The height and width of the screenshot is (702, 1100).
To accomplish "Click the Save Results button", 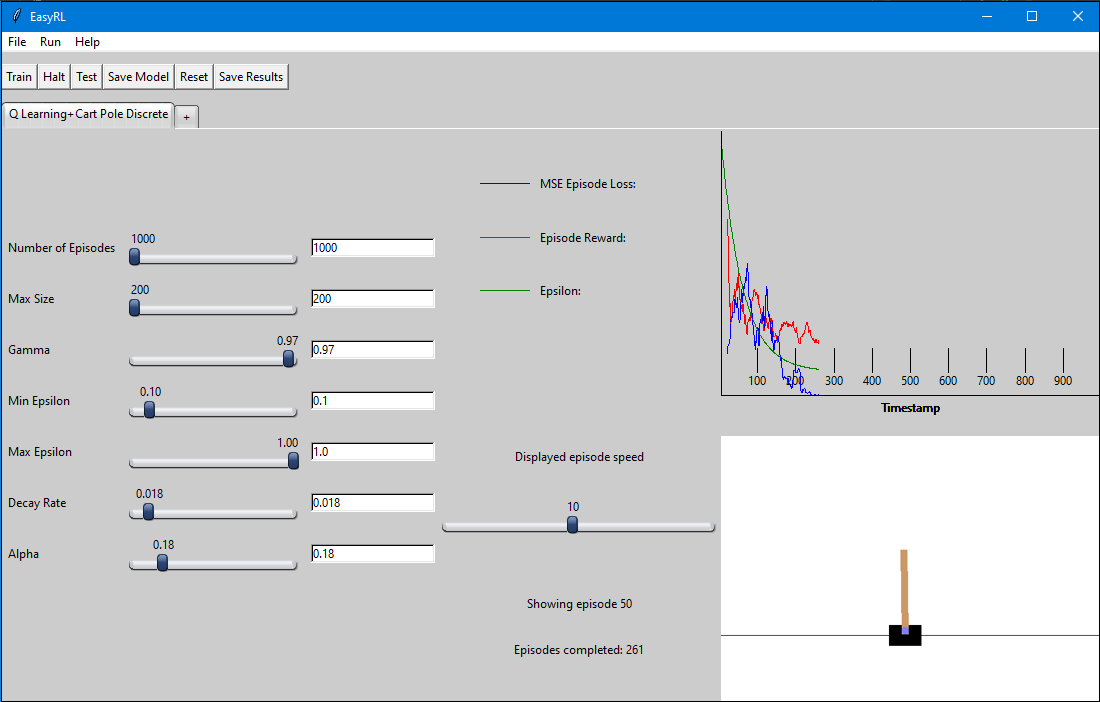I will click(x=250, y=77).
